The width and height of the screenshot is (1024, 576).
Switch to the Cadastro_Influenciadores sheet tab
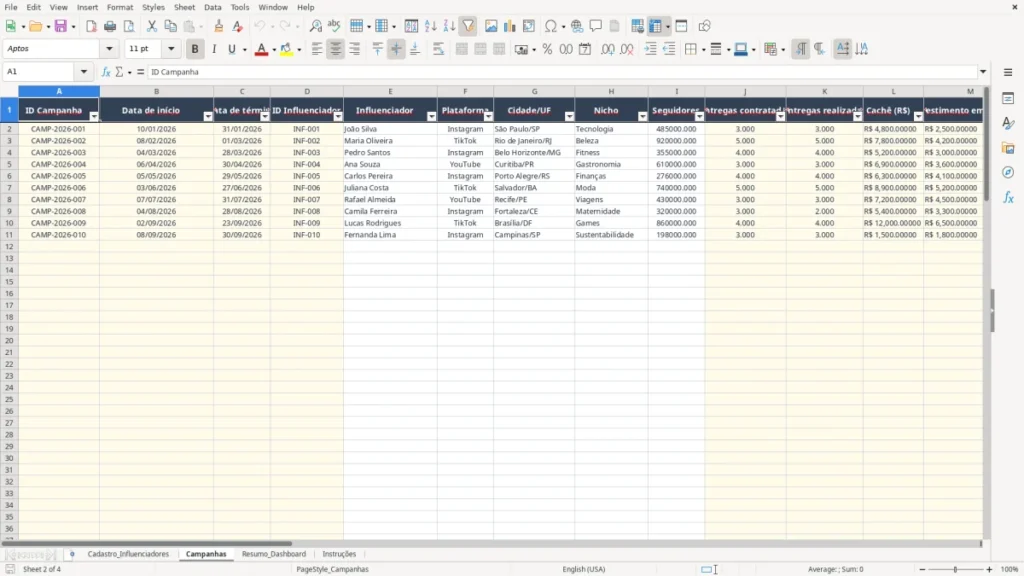point(128,554)
